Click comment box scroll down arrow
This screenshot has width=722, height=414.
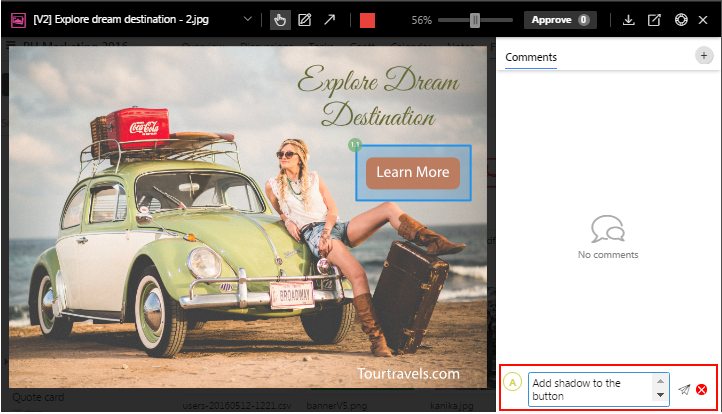click(660, 395)
